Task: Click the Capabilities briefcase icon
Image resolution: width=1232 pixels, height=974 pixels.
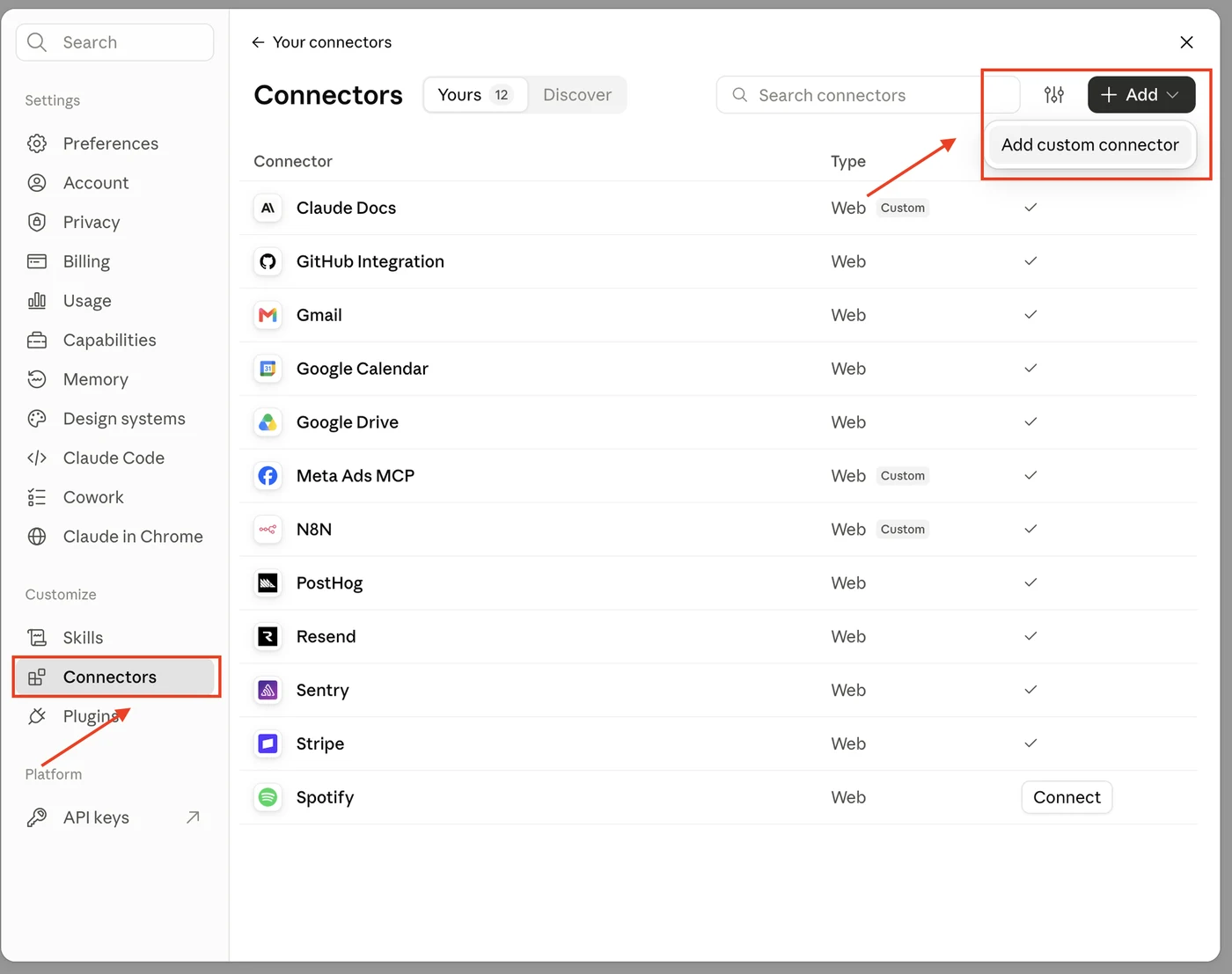Action: click(x=37, y=341)
